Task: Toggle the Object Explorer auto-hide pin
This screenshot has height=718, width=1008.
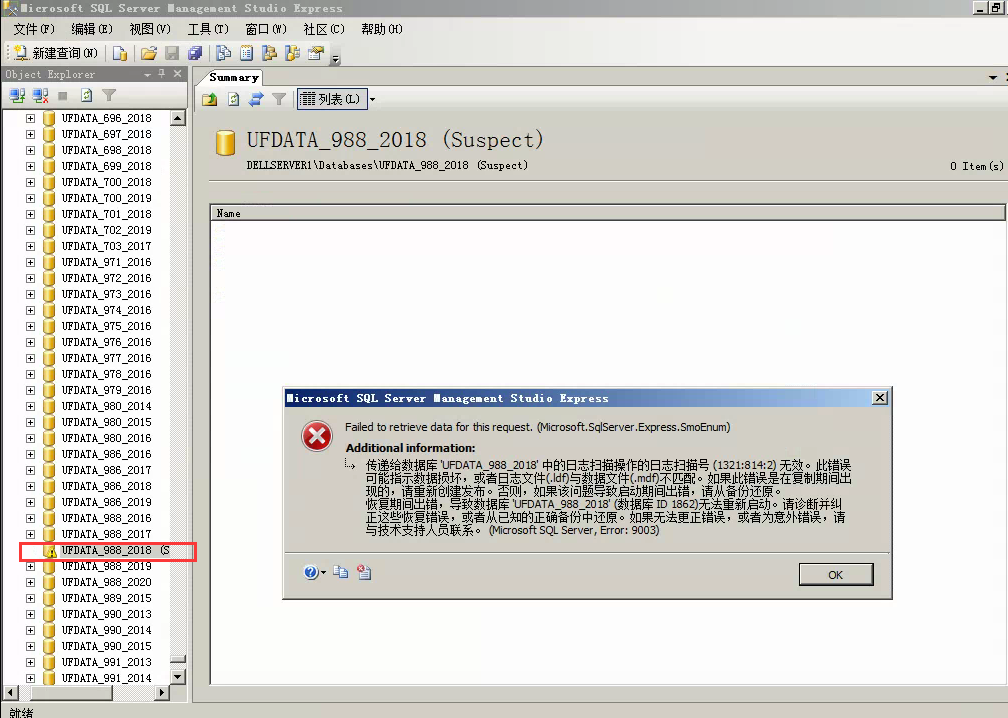Action: coord(162,74)
